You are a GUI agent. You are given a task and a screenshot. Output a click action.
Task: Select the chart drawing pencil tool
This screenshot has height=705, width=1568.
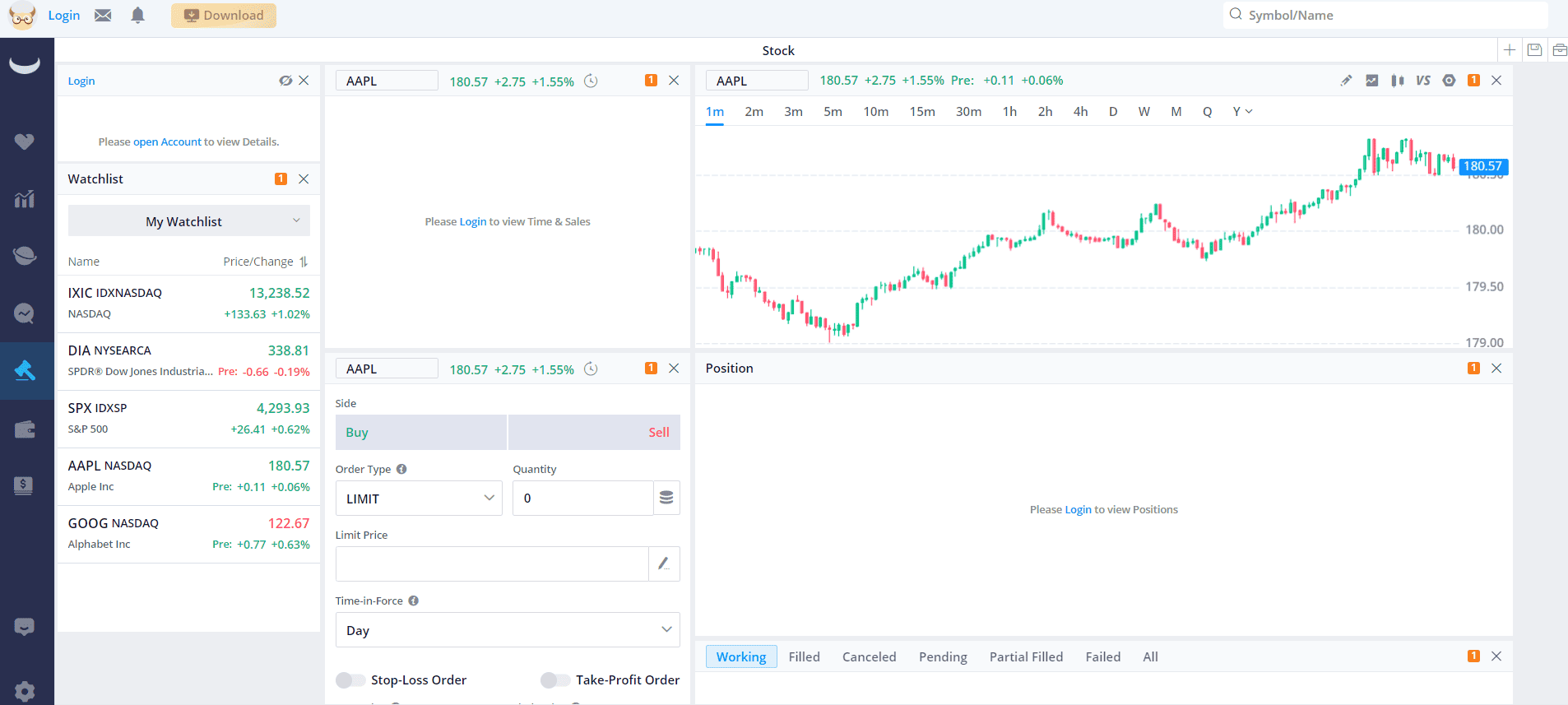point(1346,81)
